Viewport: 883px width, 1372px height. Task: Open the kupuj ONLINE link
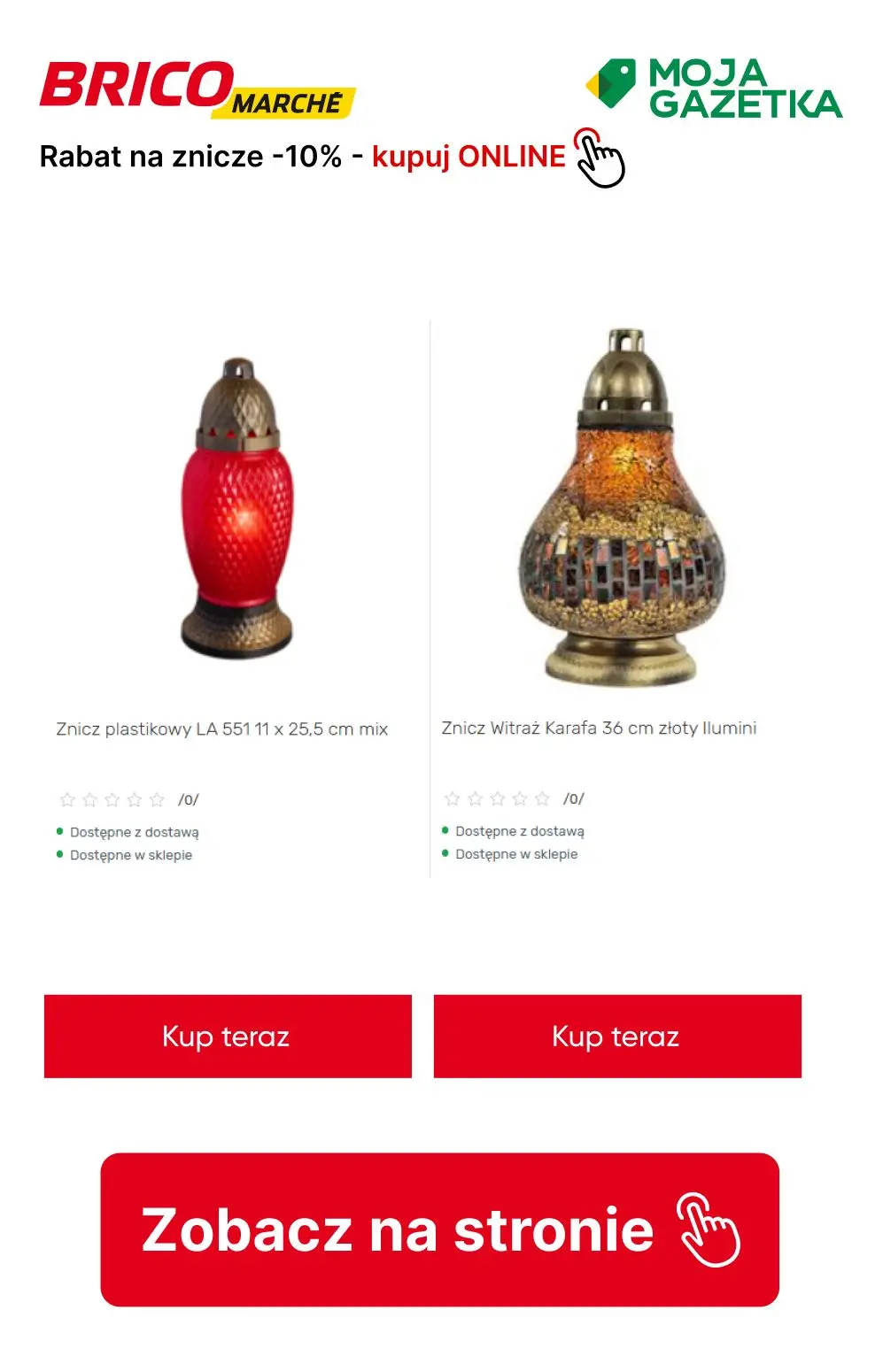tap(469, 157)
